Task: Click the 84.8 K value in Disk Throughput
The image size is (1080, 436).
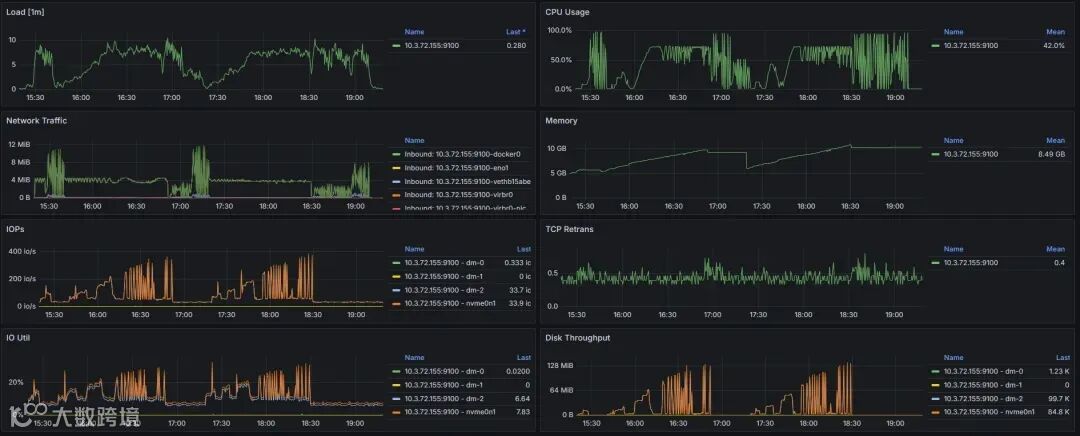Action: point(1059,412)
